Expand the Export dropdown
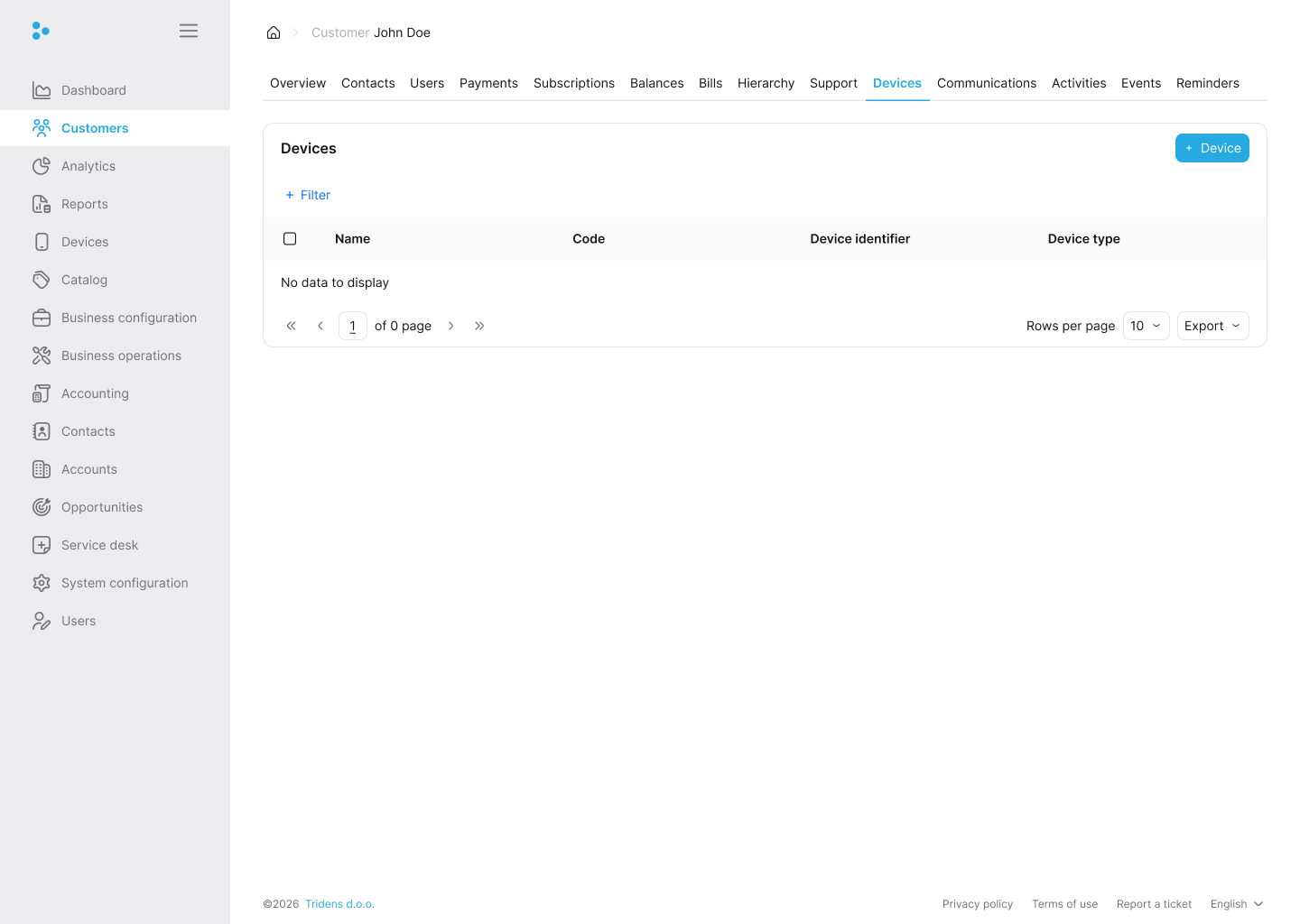Image resolution: width=1300 pixels, height=924 pixels. [x=1212, y=326]
